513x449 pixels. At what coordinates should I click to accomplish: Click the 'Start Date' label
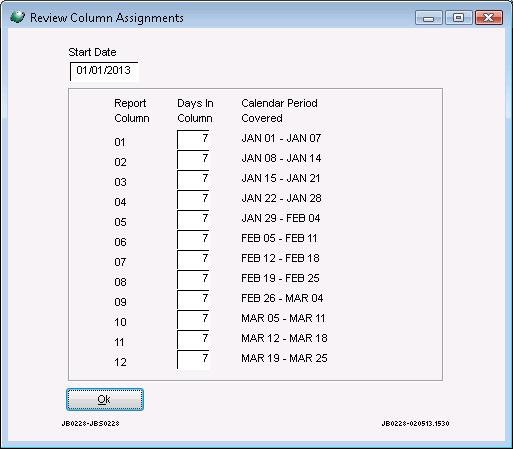coord(92,52)
